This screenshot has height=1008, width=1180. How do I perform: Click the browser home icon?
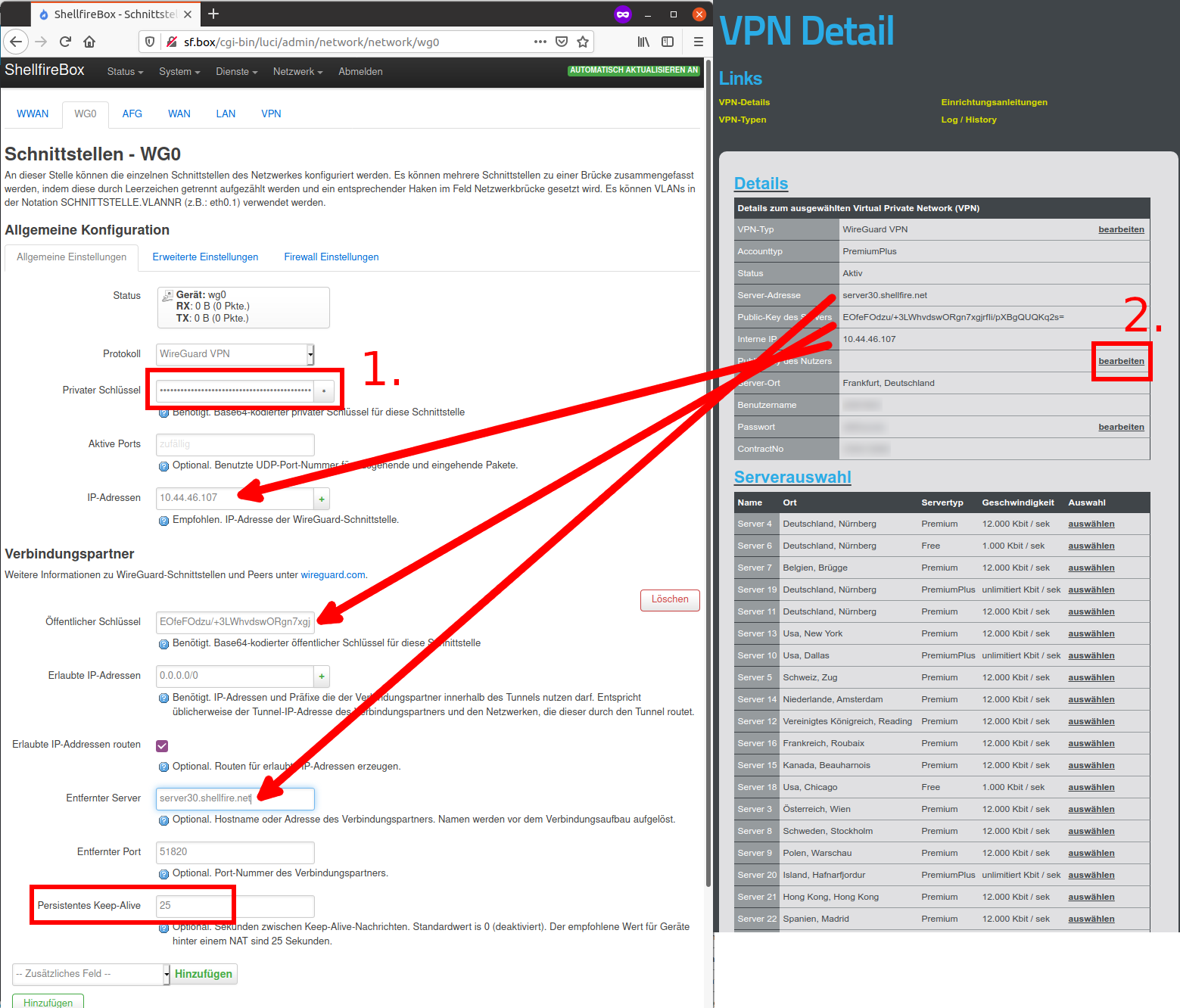pyautogui.click(x=89, y=42)
